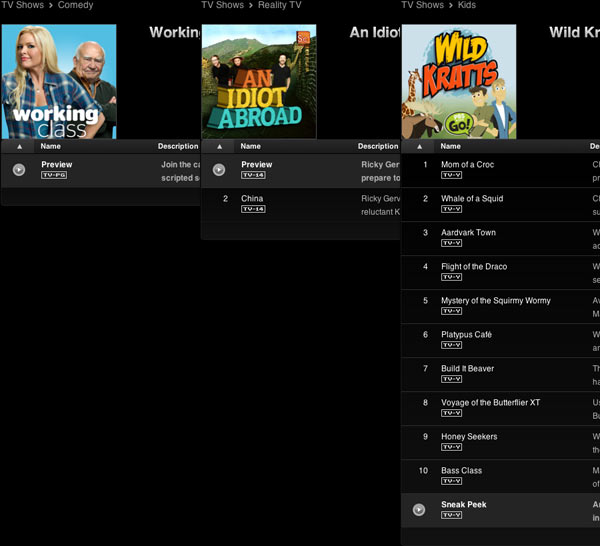Open An Idiot Abroad cover artwork
600x546 pixels.
click(259, 82)
